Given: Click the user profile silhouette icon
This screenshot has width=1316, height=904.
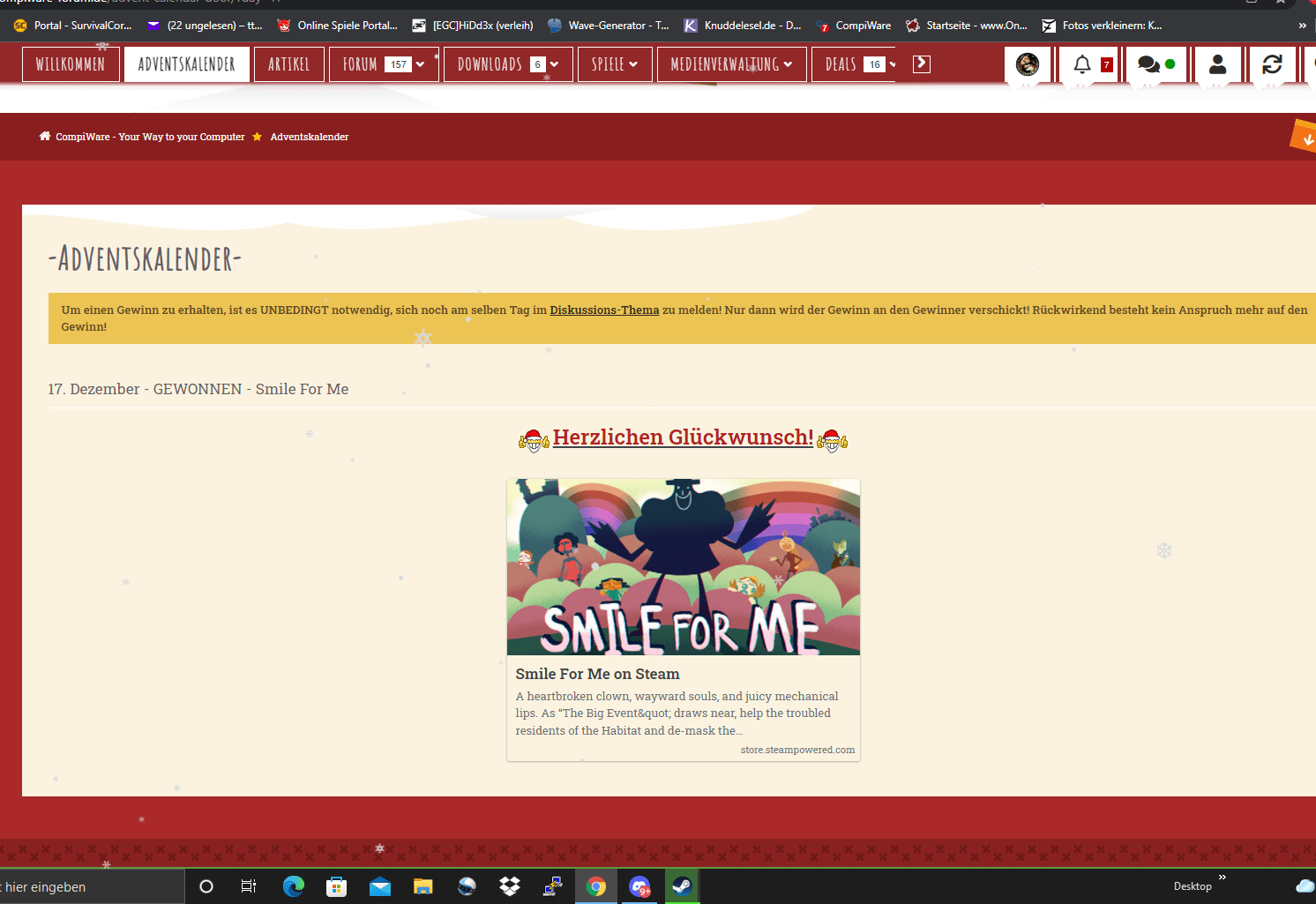Looking at the screenshot, I should coord(1217,64).
